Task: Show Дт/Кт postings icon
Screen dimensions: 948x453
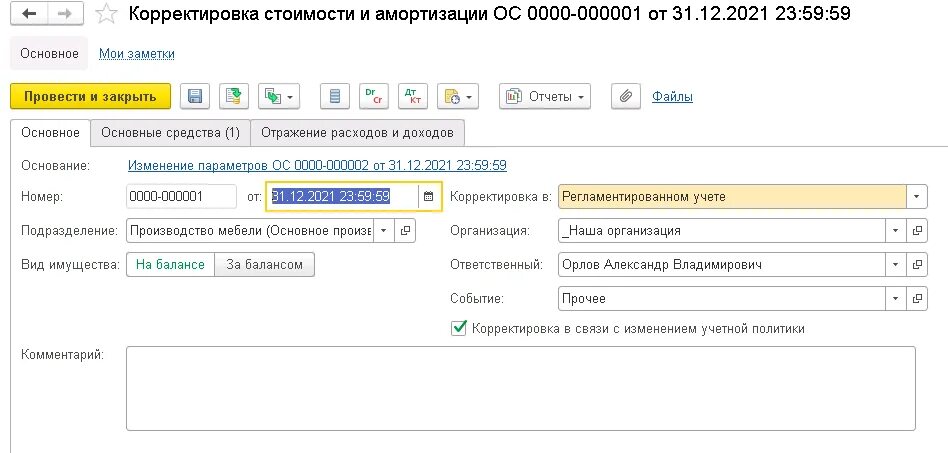Action: (413, 96)
